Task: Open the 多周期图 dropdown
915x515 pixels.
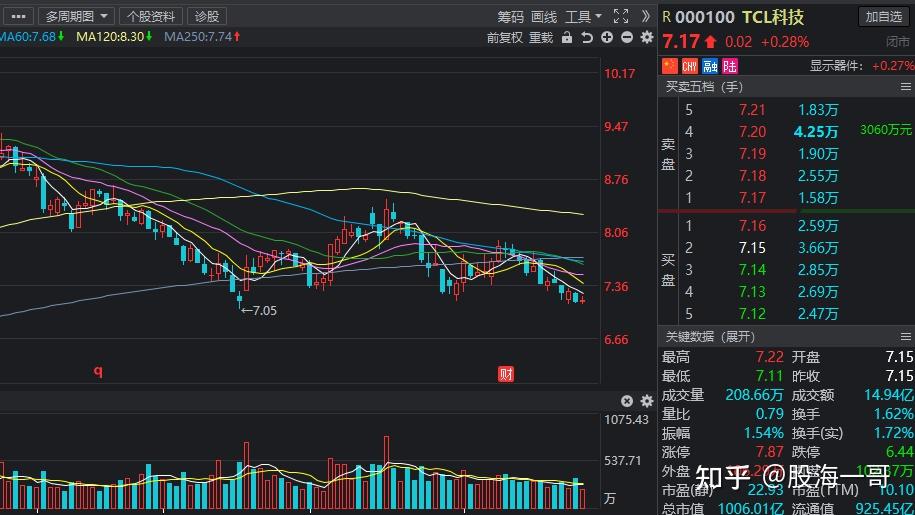Action: 76,16
